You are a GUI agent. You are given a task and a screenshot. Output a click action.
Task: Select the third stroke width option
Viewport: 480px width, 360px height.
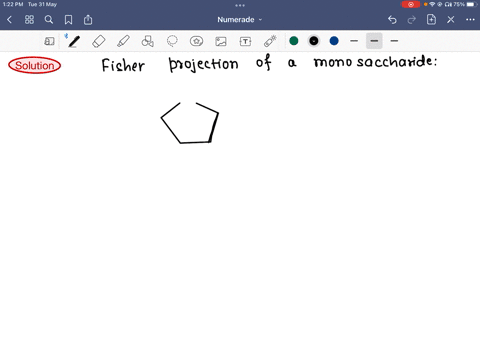pos(394,41)
